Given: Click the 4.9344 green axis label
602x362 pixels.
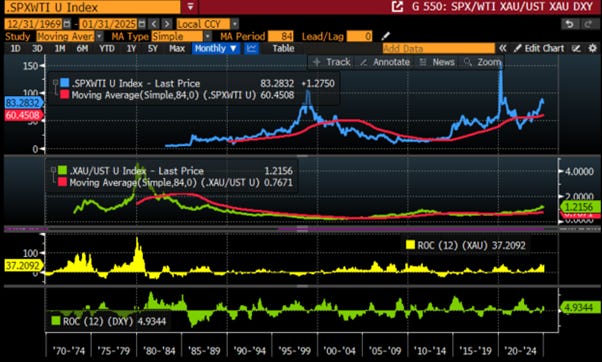Looking at the screenshot, I should (580, 307).
